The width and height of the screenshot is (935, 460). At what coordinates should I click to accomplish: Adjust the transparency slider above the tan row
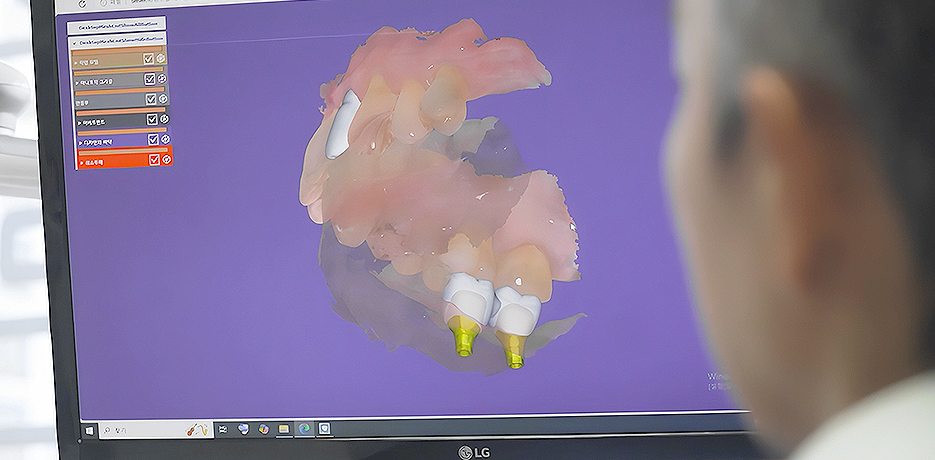117,51
